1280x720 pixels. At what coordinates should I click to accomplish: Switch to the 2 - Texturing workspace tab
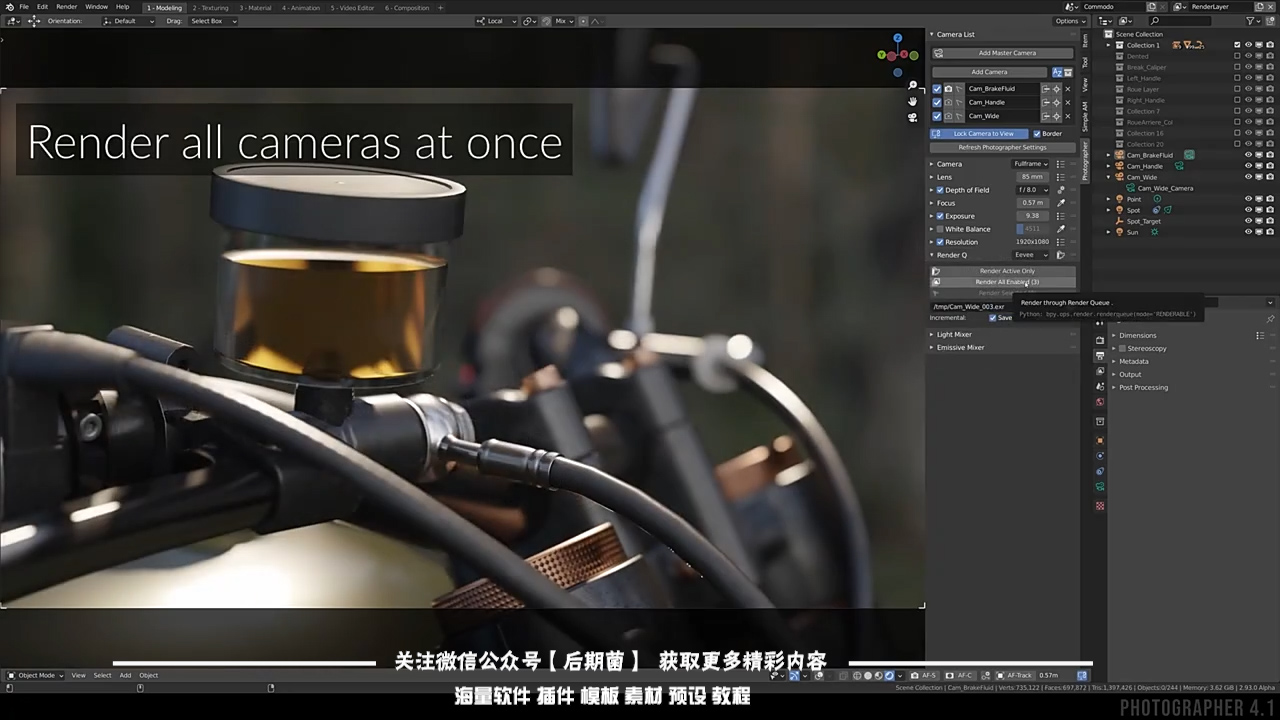point(210,8)
